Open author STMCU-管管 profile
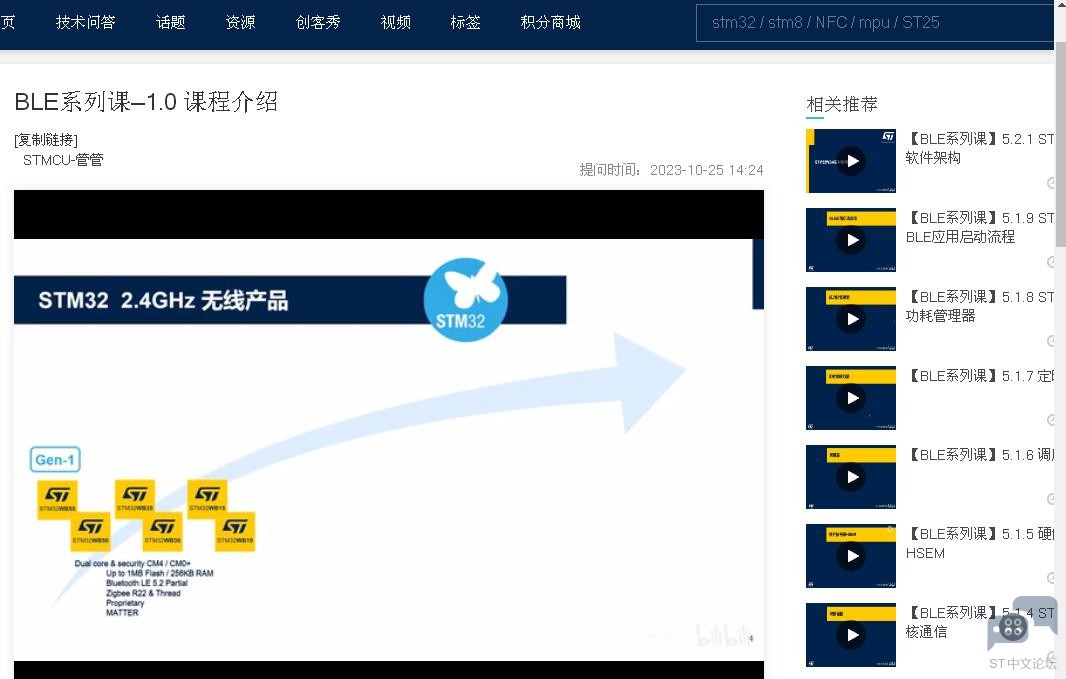Screen dimensions: 1066x679 pyautogui.click(x=63, y=160)
